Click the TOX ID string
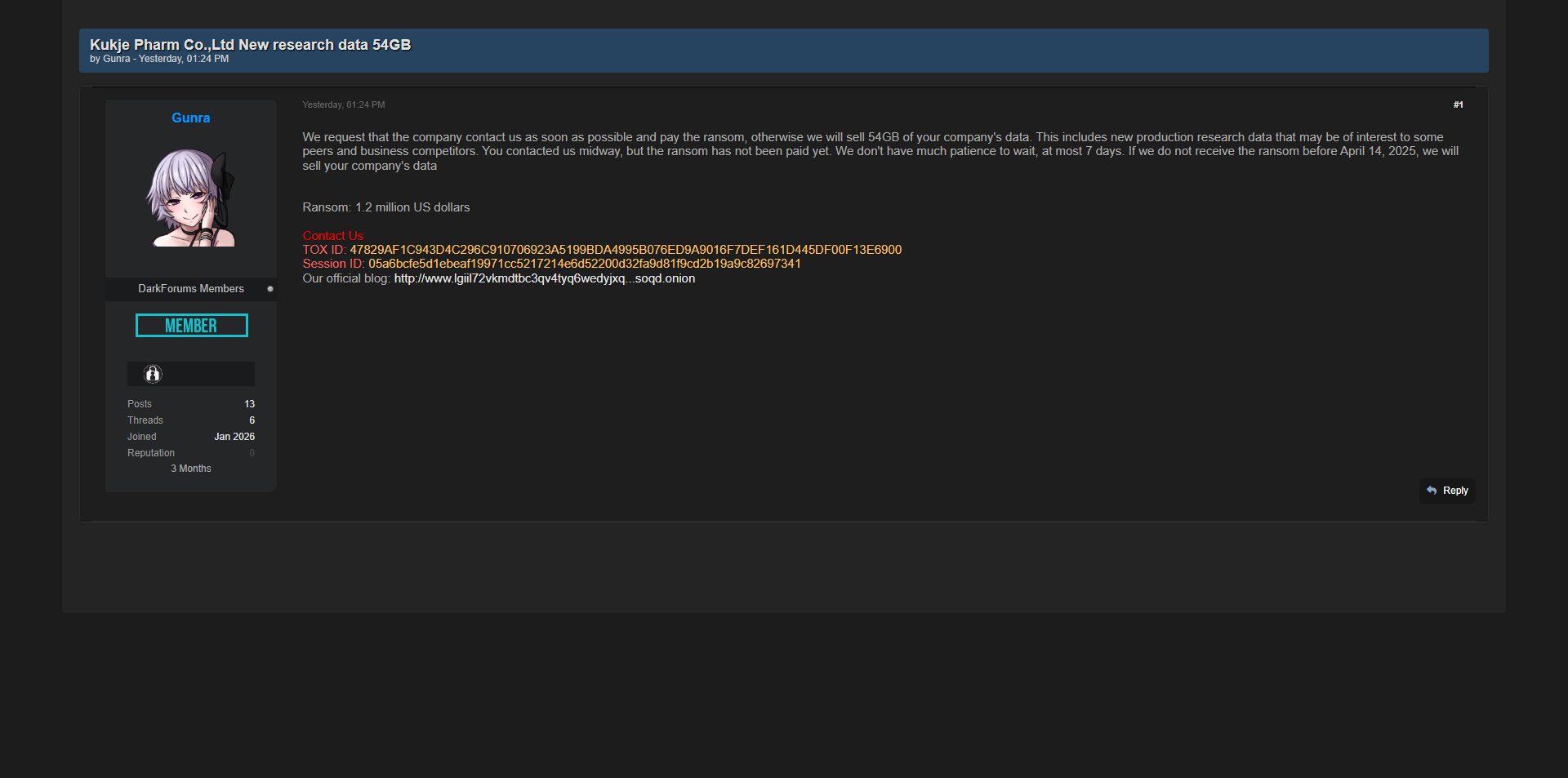Screen dimensions: 1568x778 (x=626, y=250)
